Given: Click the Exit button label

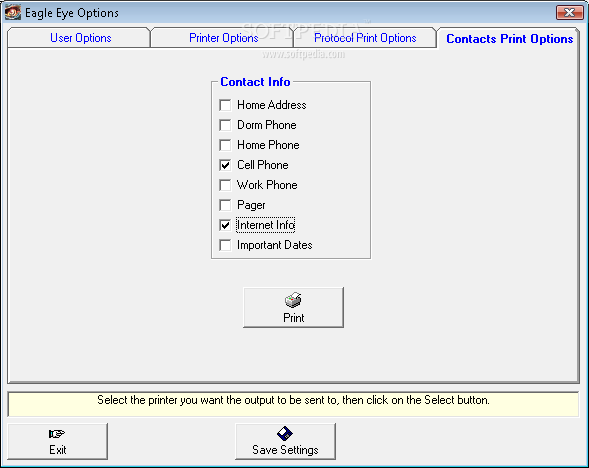Looking at the screenshot, I should coord(57,450).
